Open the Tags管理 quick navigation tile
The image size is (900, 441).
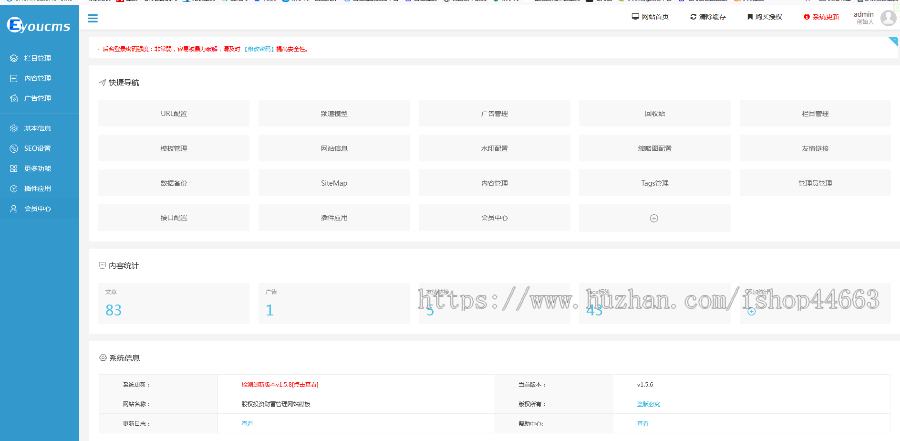(654, 183)
